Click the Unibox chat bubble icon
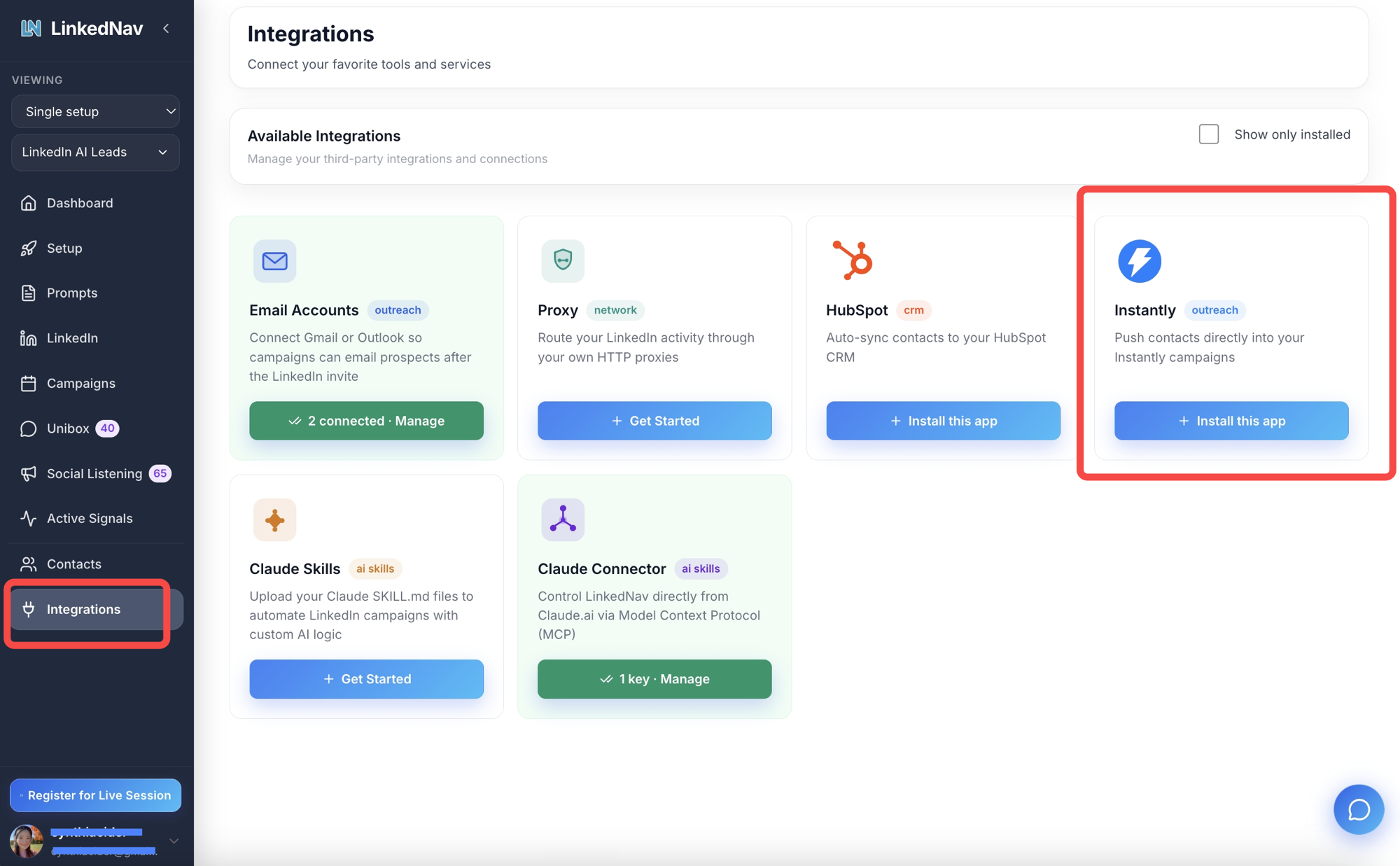 [x=28, y=428]
